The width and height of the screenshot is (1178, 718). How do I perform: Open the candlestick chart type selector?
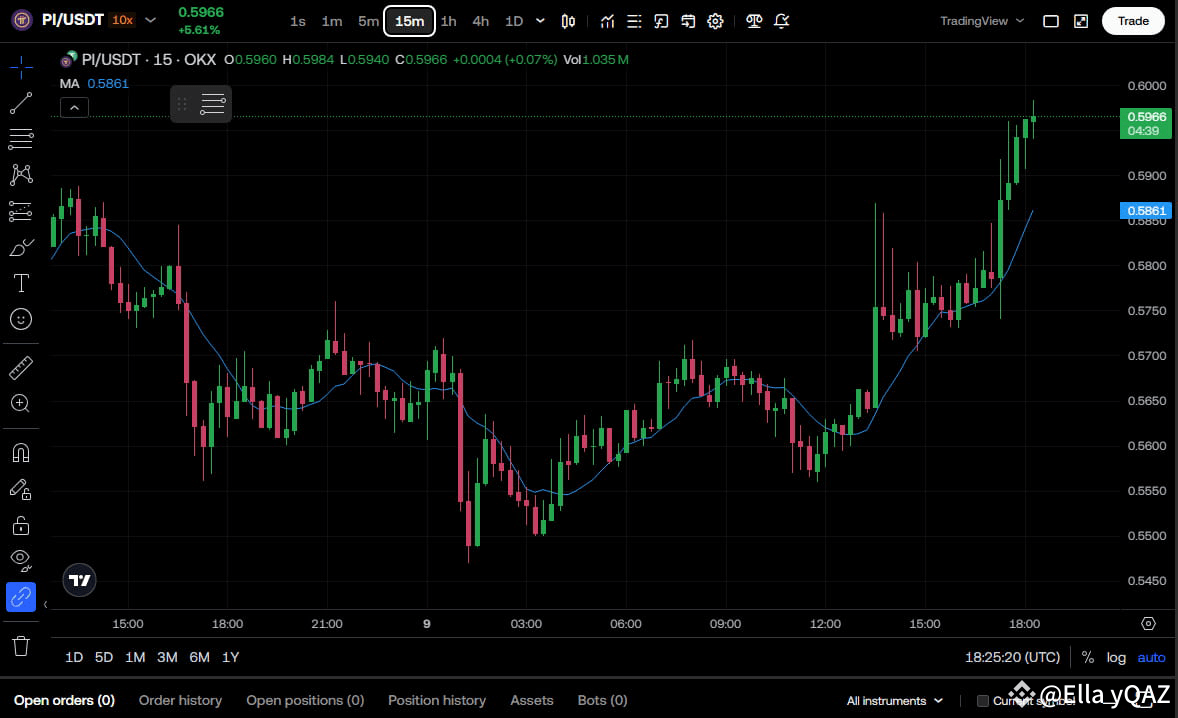coord(569,21)
